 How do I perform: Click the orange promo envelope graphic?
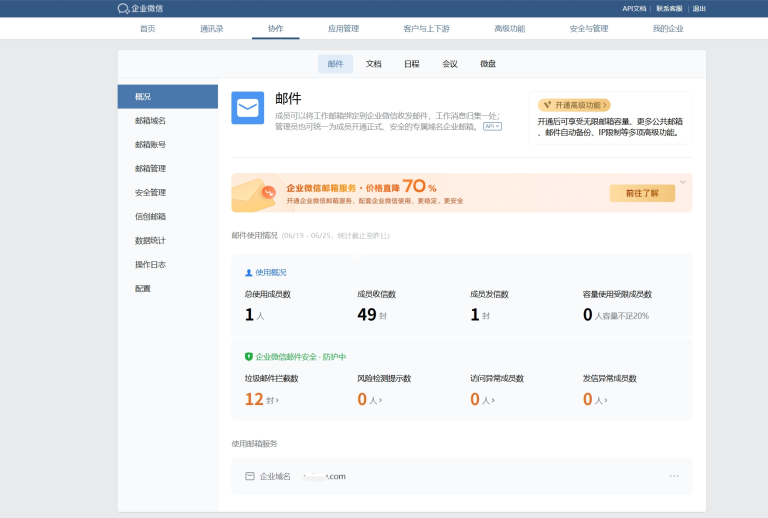click(256, 193)
